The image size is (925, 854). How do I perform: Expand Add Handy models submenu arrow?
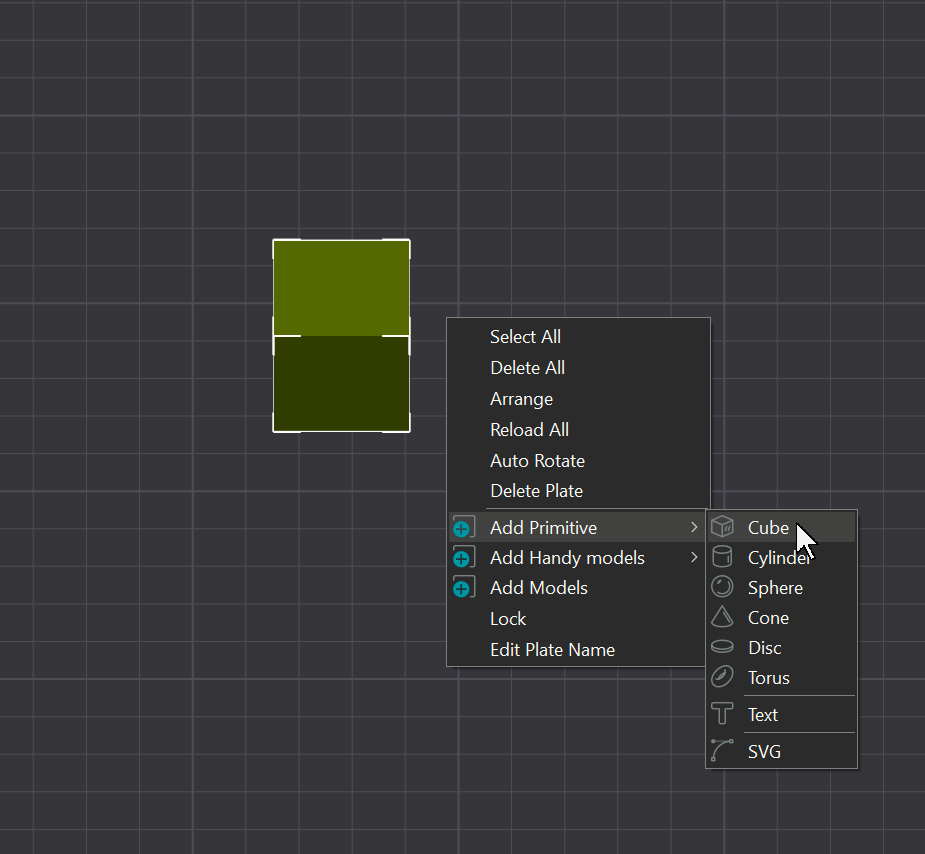click(694, 557)
